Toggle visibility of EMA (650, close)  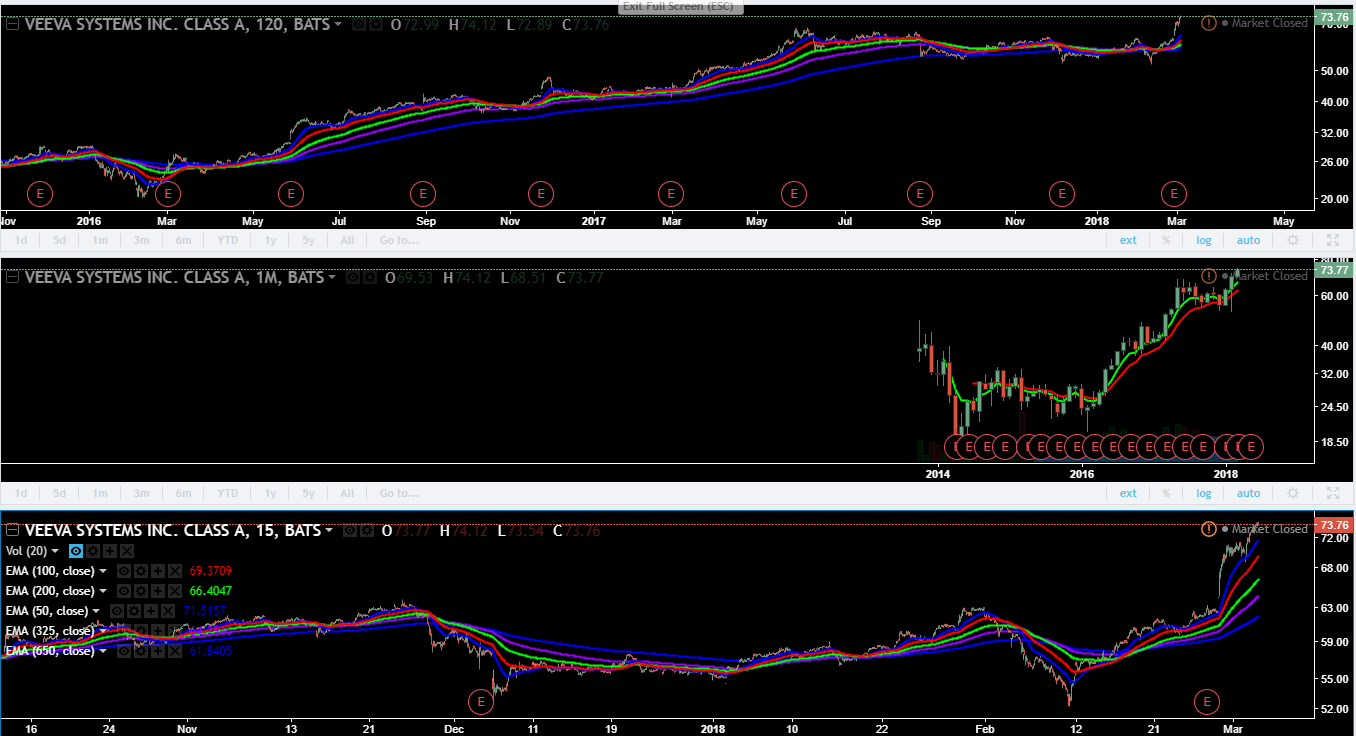tap(124, 651)
